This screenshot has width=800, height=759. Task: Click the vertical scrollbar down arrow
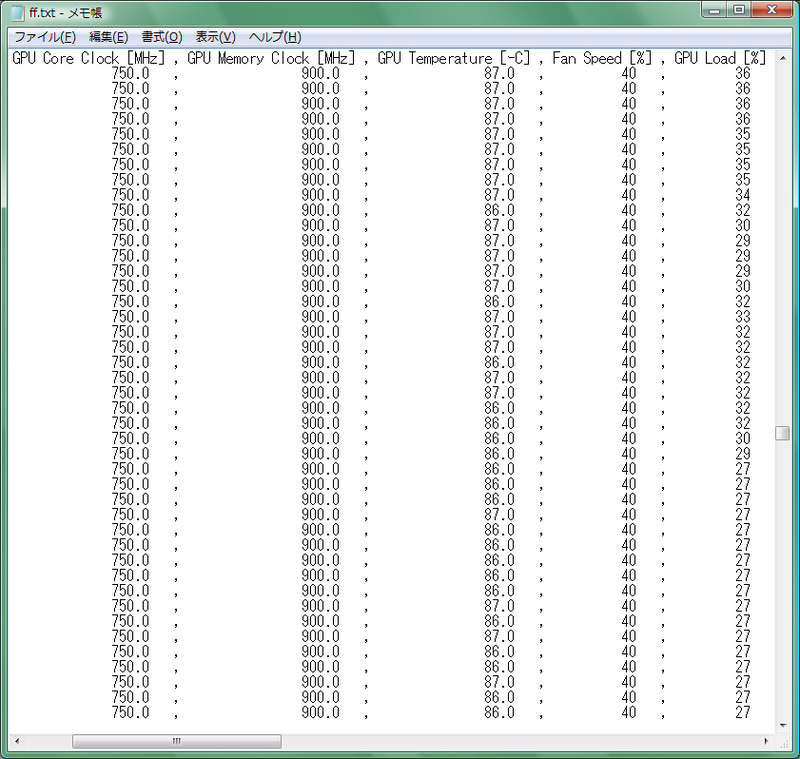(x=783, y=725)
